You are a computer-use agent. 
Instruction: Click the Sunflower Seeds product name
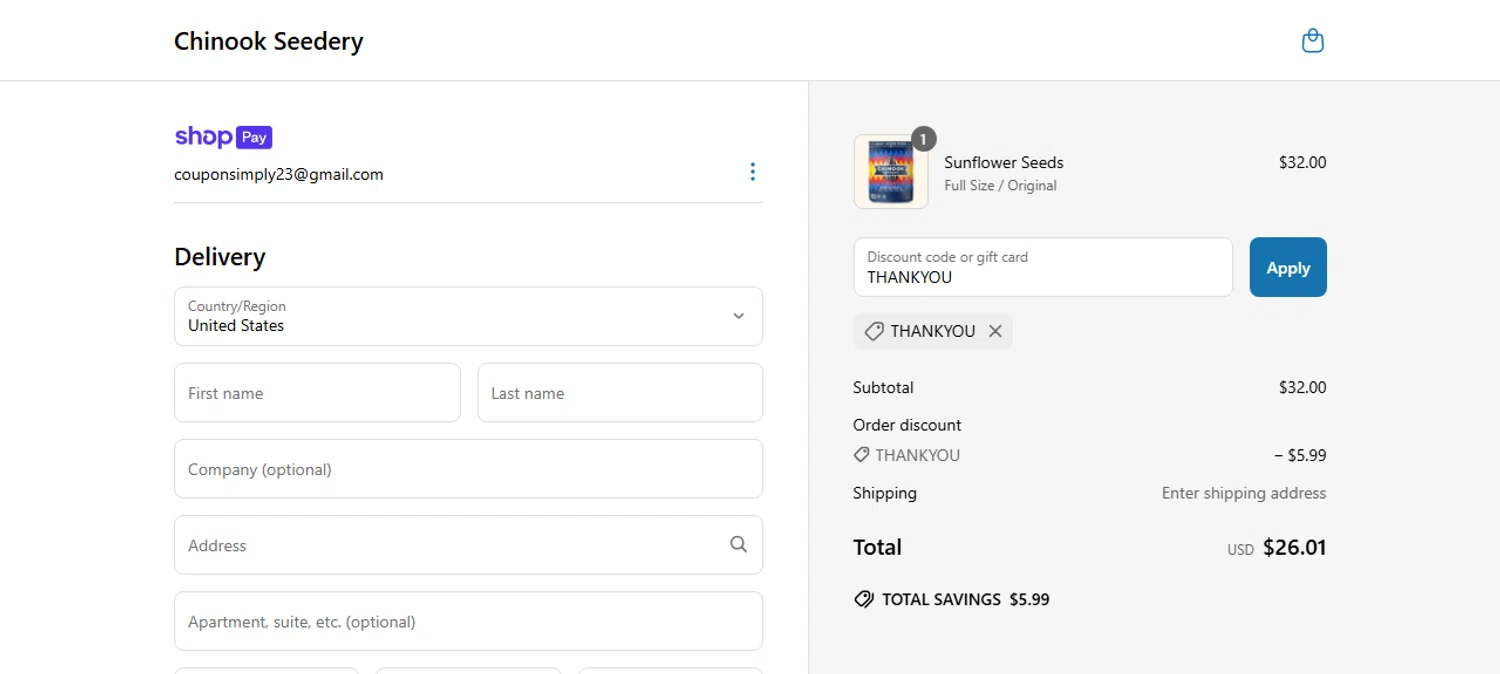point(1004,162)
